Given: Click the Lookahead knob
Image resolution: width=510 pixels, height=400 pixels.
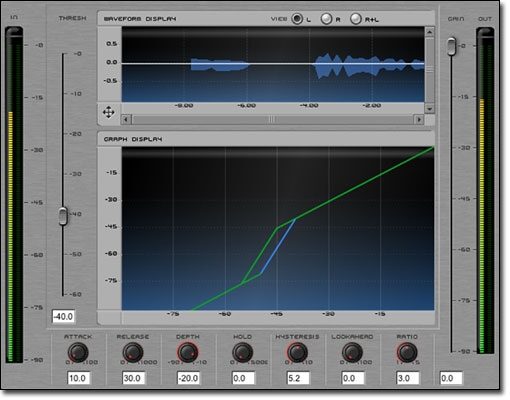Looking at the screenshot, I should 352,353.
